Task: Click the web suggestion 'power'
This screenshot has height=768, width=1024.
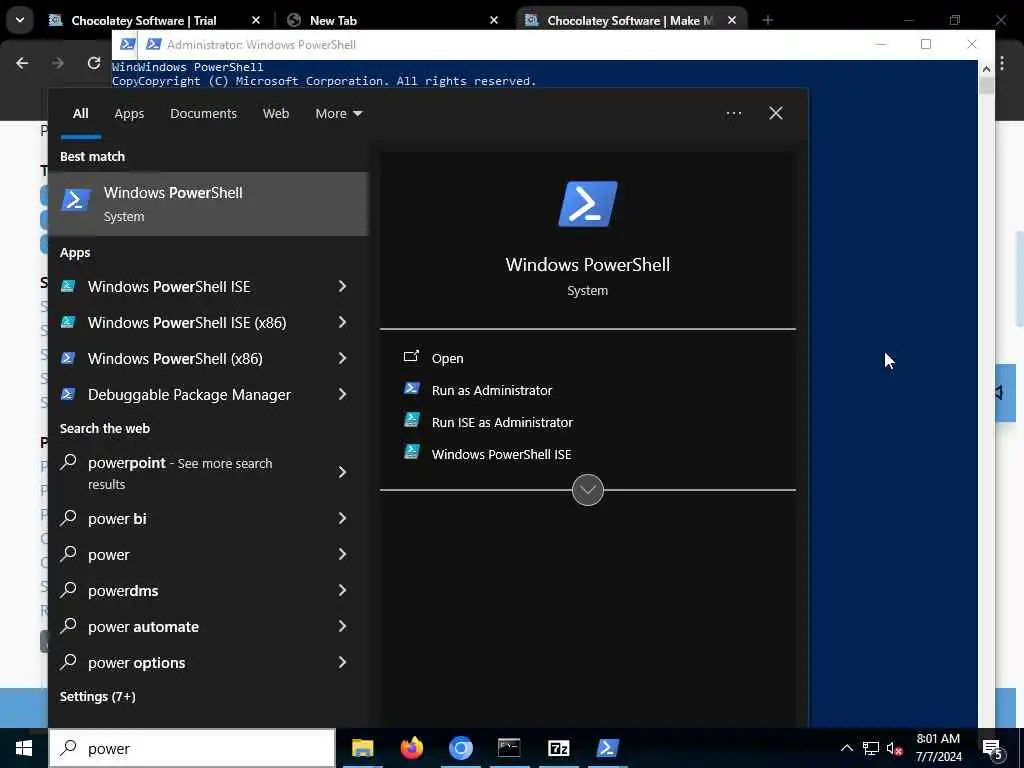Action: tap(108, 555)
